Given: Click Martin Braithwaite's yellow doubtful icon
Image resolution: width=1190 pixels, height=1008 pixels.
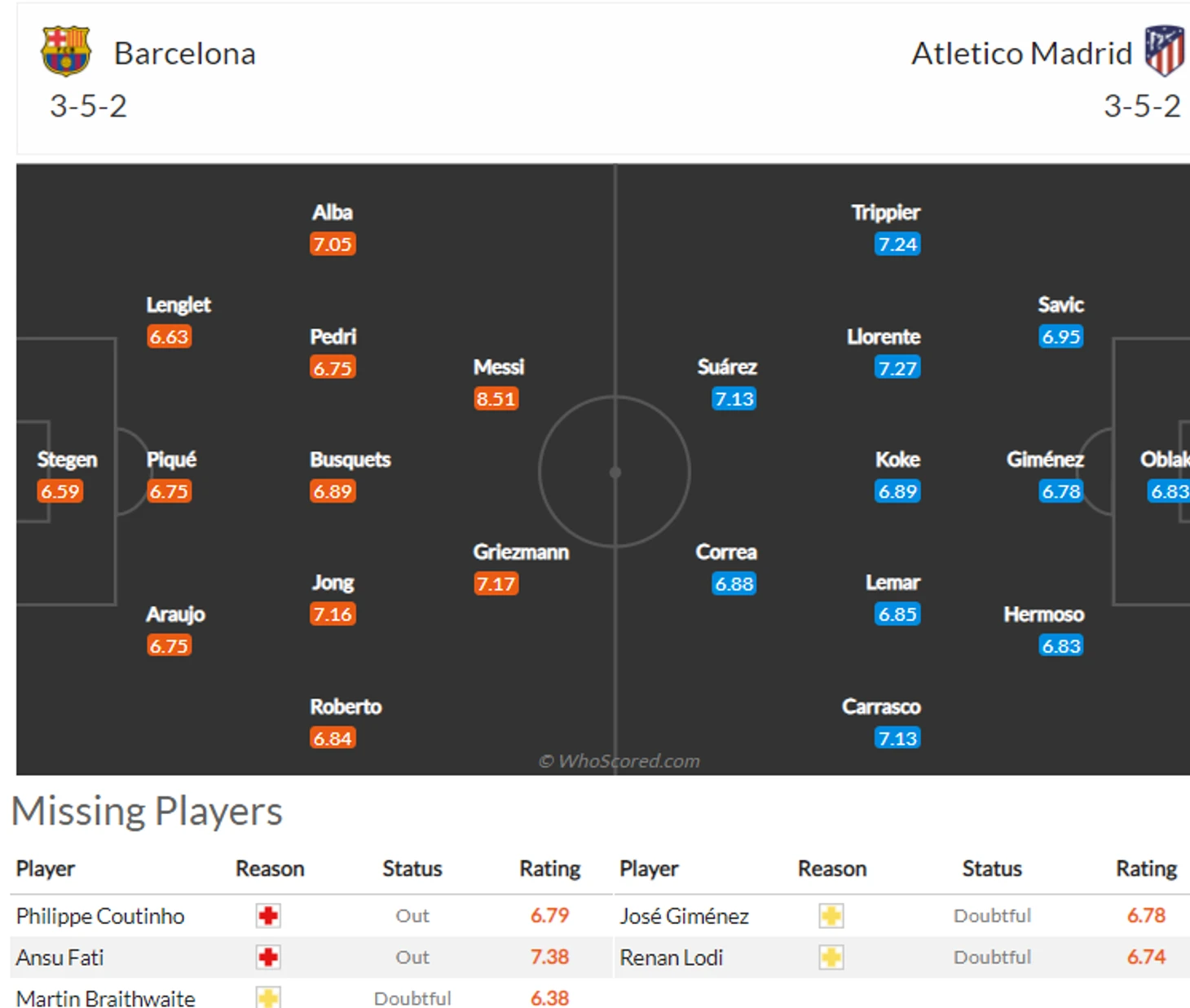Looking at the screenshot, I should click(x=268, y=997).
